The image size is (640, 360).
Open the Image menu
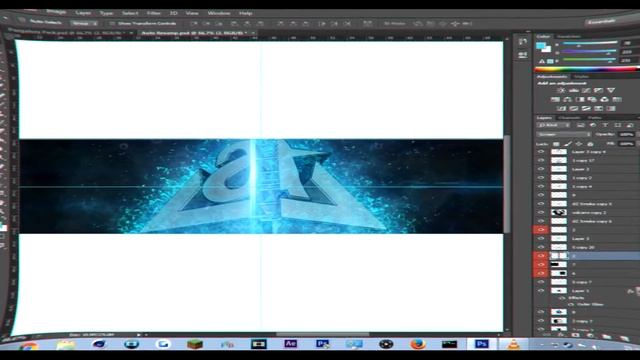tap(56, 11)
